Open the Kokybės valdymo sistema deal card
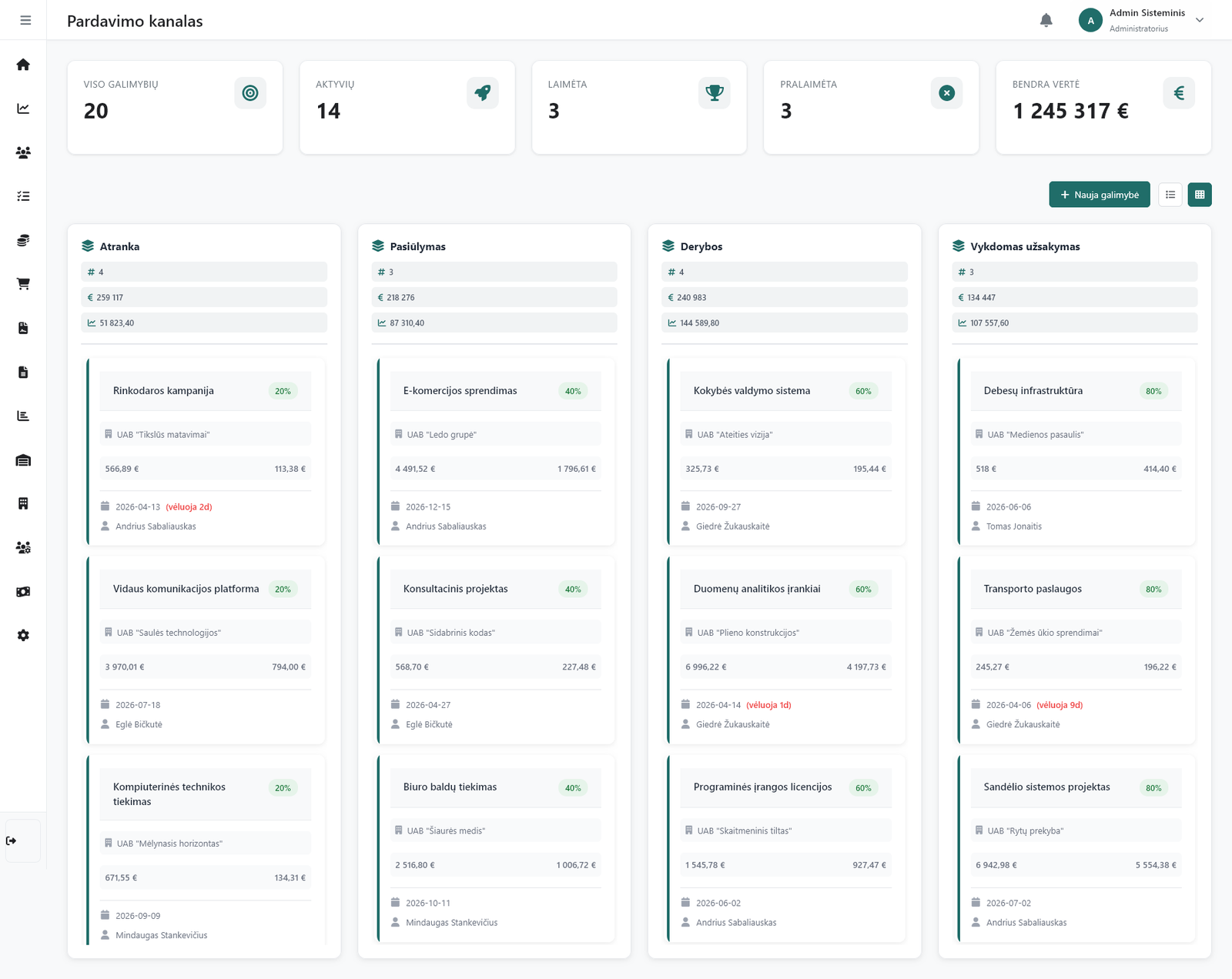Screen dimensions: 1232x979 (x=752, y=391)
